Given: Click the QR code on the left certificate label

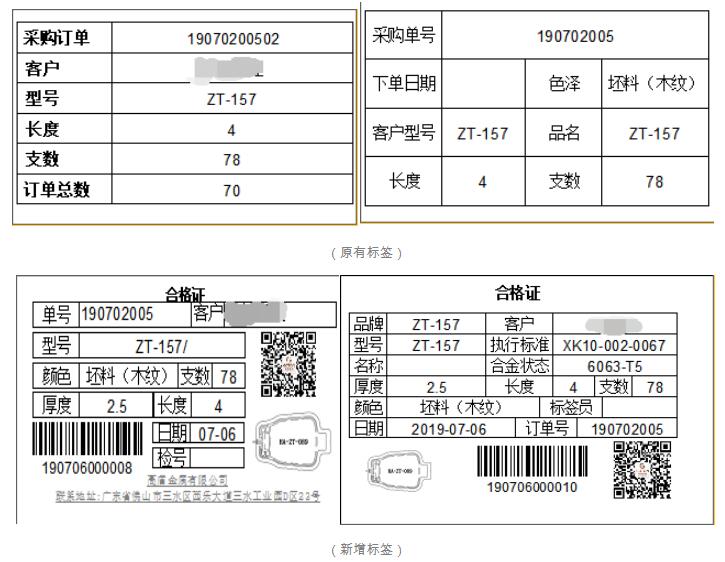Looking at the screenshot, I should coord(287,364).
